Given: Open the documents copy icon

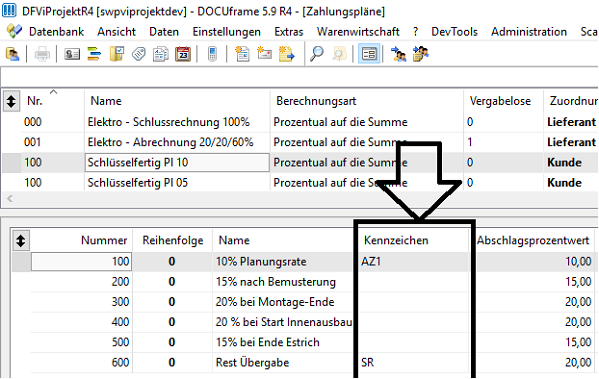Looking at the screenshot, I should click(161, 54).
